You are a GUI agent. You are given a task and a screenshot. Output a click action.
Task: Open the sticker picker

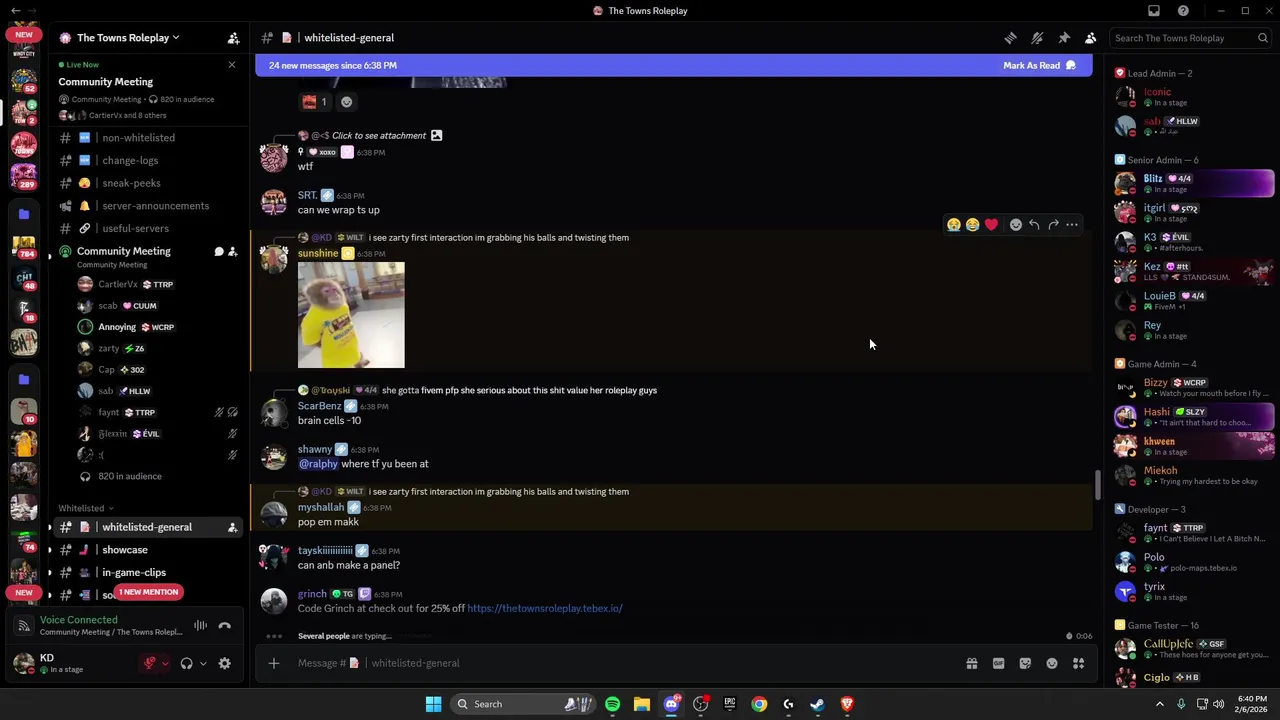coord(1025,663)
